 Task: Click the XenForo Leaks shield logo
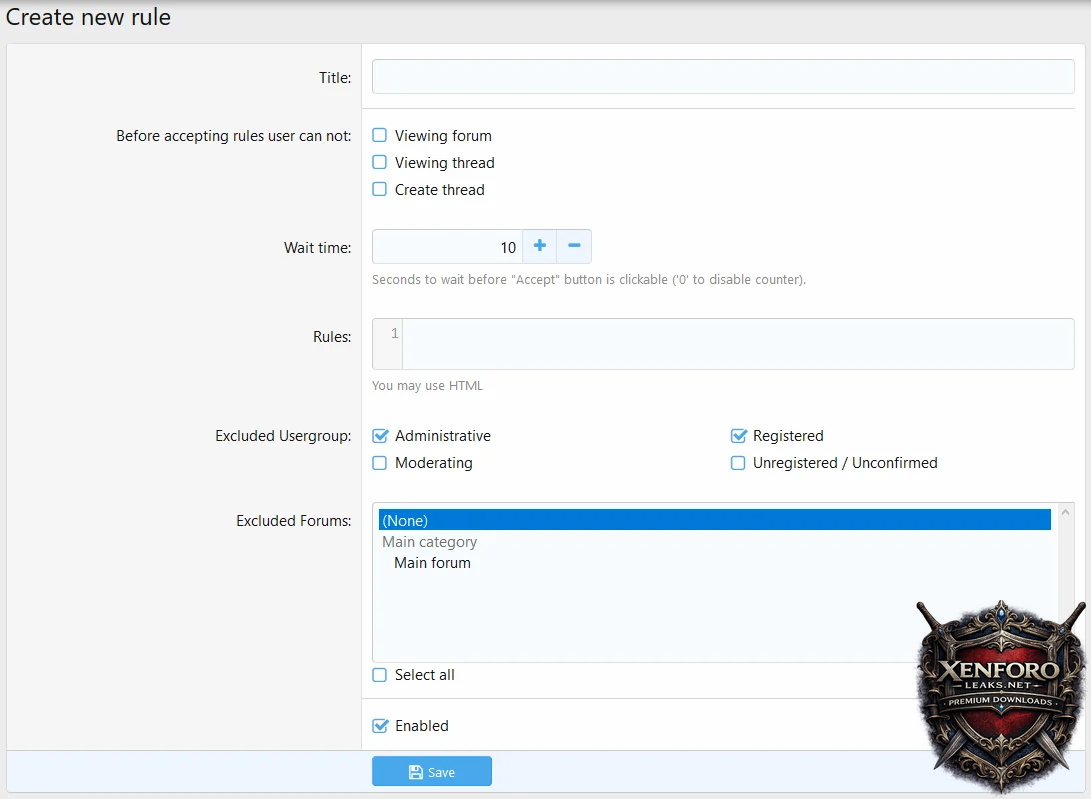point(1001,693)
